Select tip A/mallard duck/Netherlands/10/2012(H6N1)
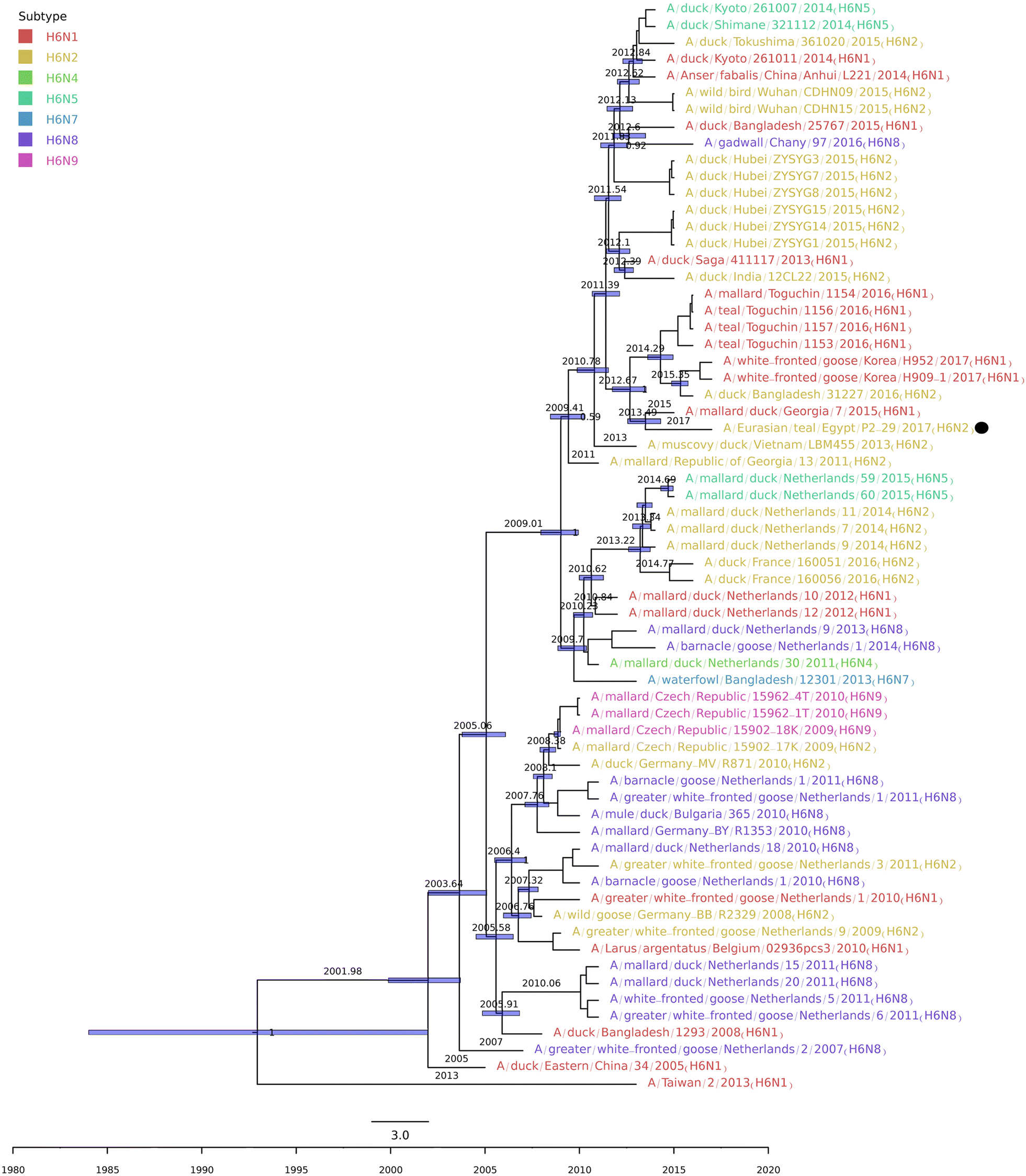1026x1176 pixels. (x=763, y=596)
